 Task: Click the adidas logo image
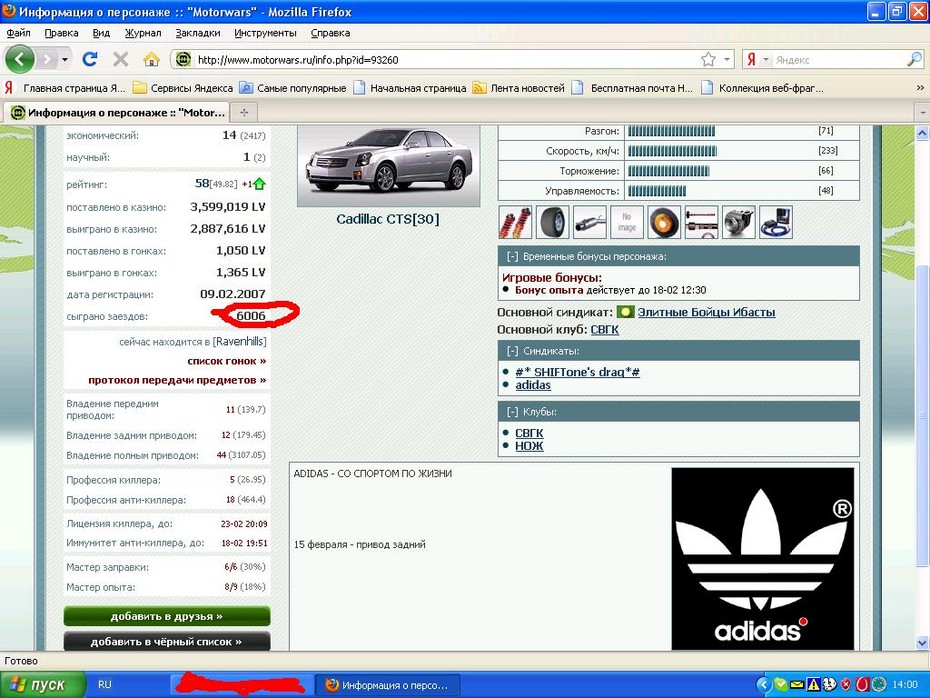point(763,559)
